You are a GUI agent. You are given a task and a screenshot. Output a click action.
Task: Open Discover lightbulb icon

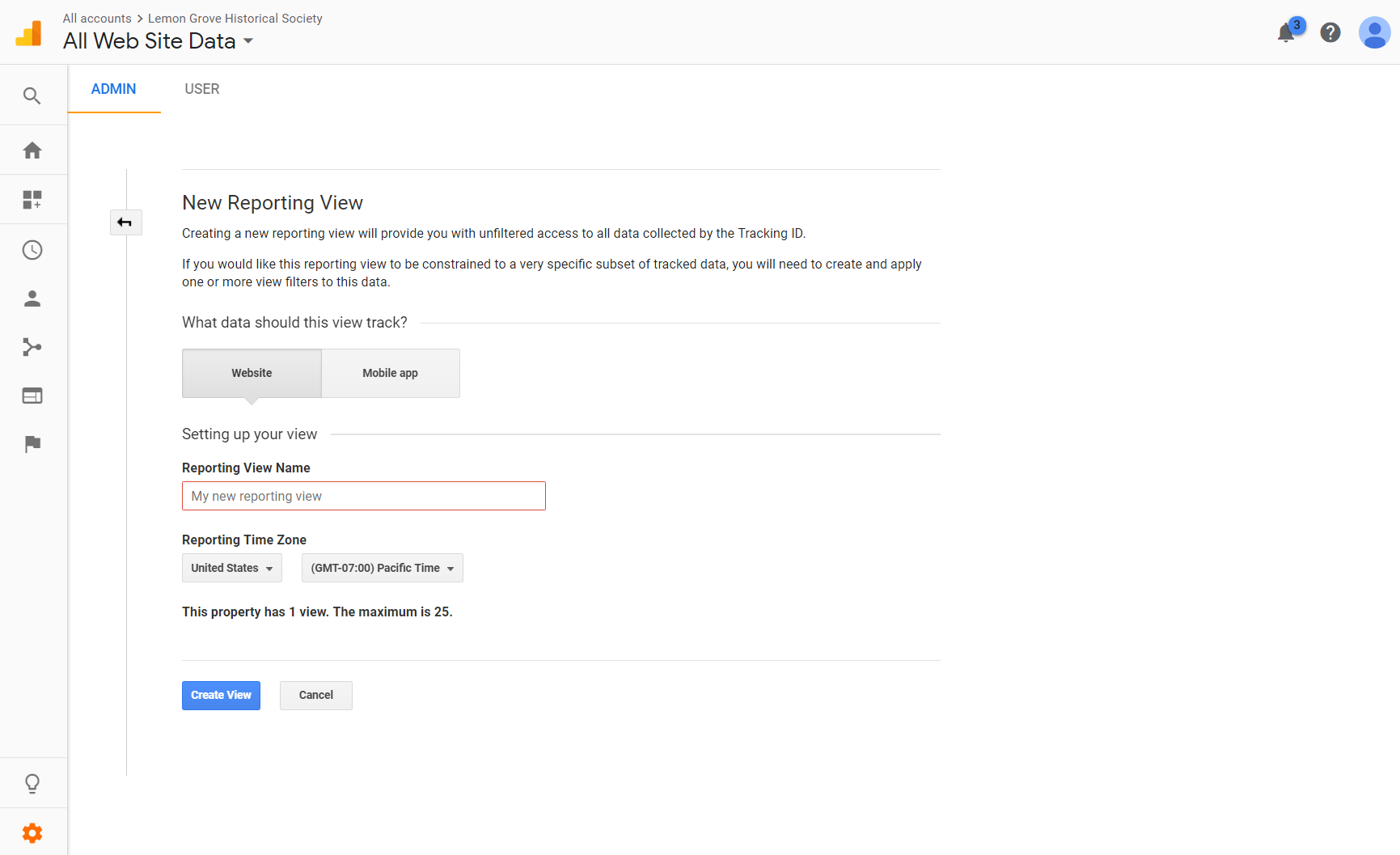32,783
